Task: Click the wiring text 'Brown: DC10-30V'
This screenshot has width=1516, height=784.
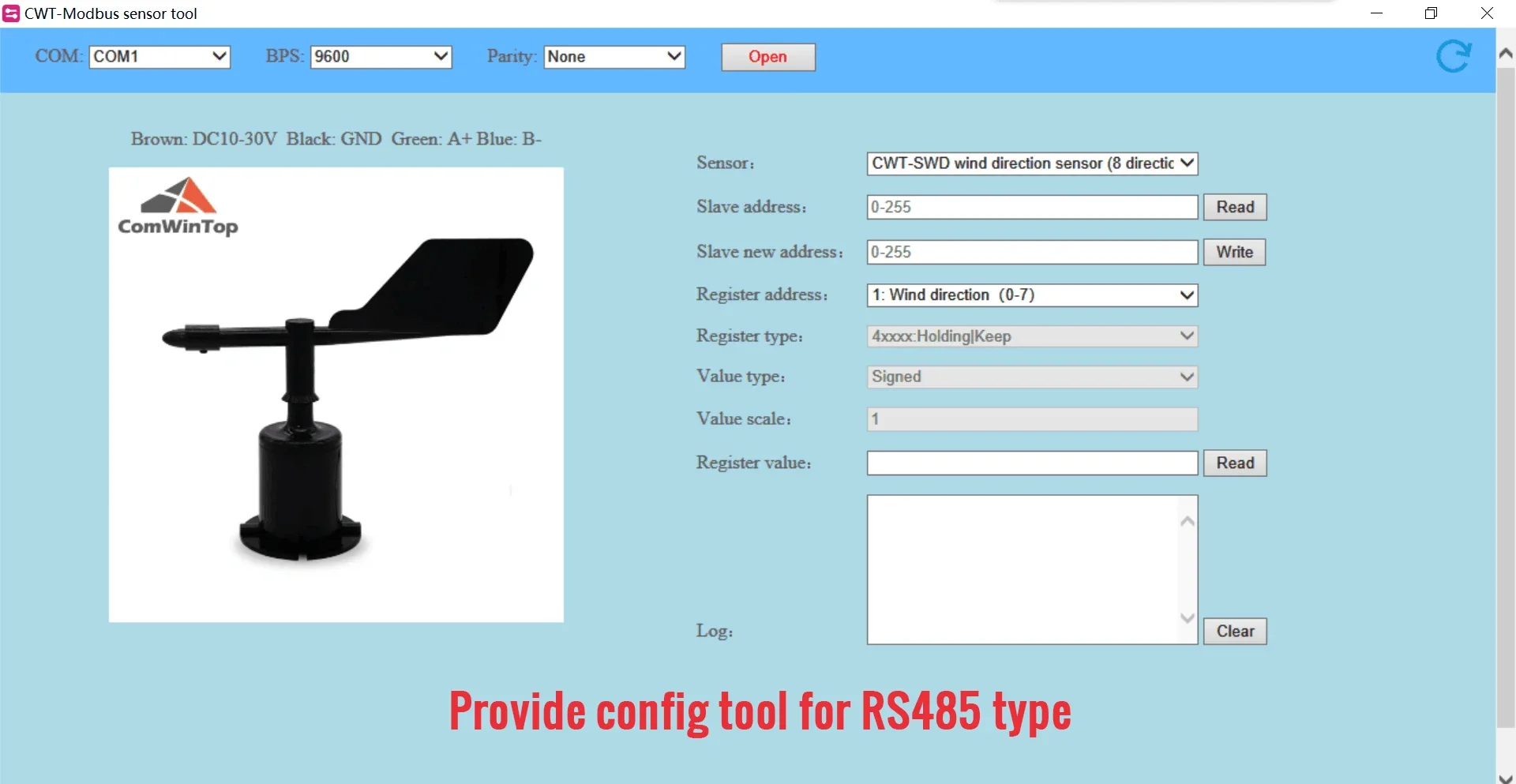Action: pyautogui.click(x=204, y=139)
